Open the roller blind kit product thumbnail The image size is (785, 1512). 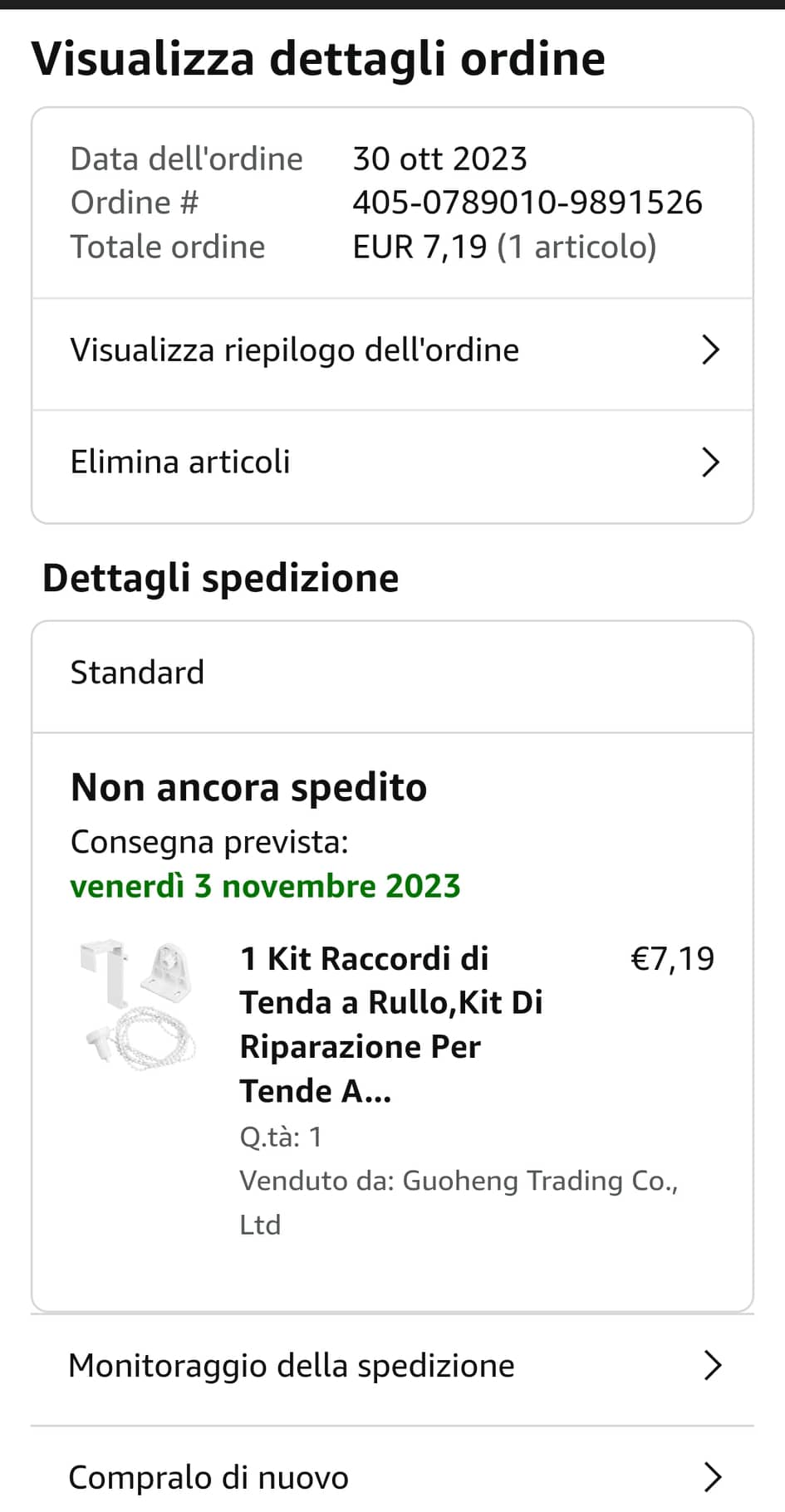pyautogui.click(x=140, y=1003)
